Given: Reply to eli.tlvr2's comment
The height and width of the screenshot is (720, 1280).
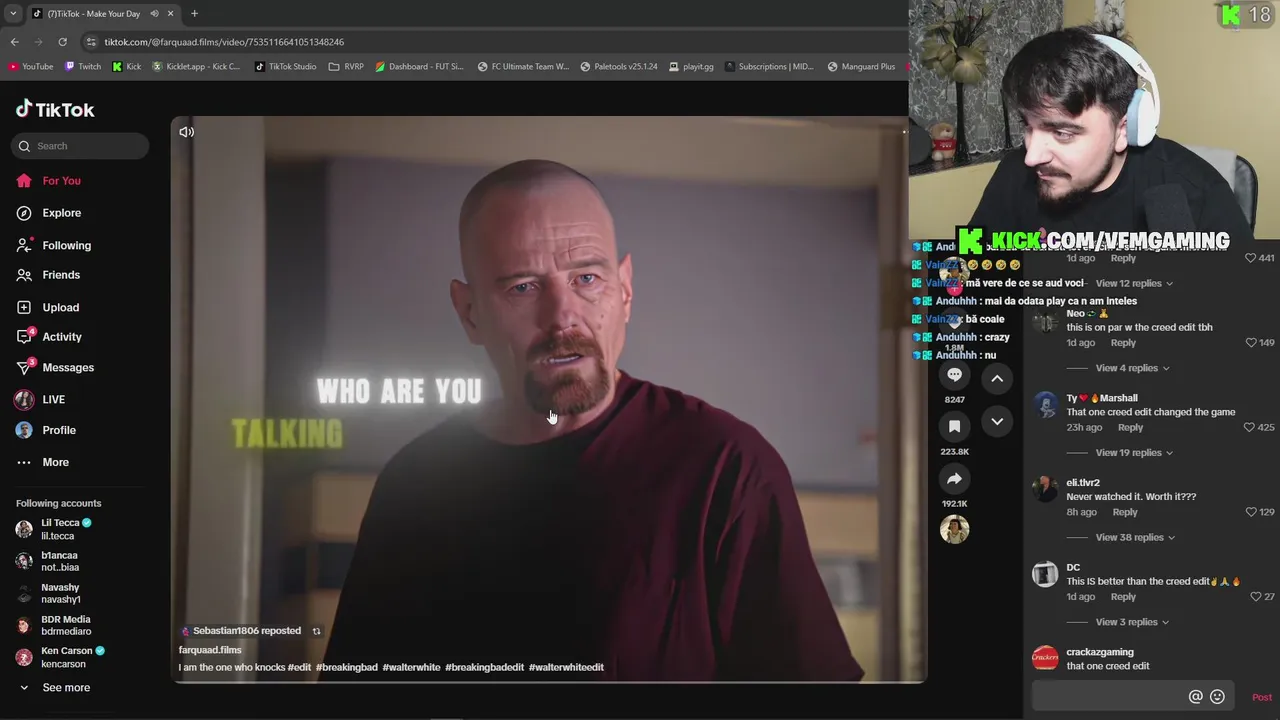Looking at the screenshot, I should (x=1125, y=512).
